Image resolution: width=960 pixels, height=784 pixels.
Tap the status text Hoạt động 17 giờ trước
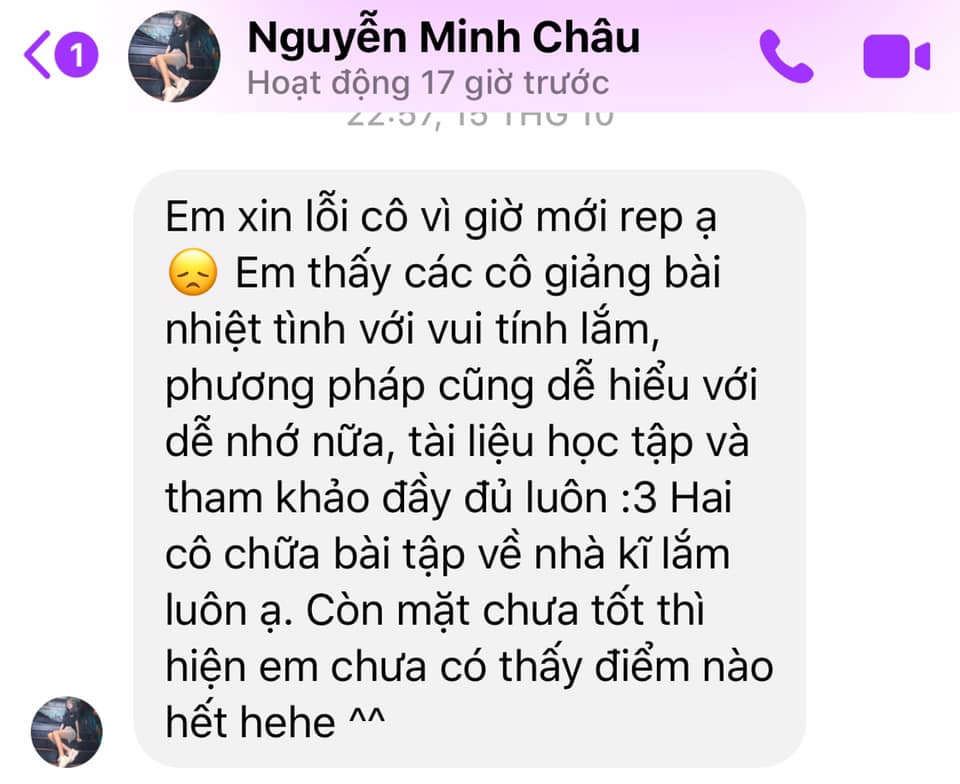(428, 83)
